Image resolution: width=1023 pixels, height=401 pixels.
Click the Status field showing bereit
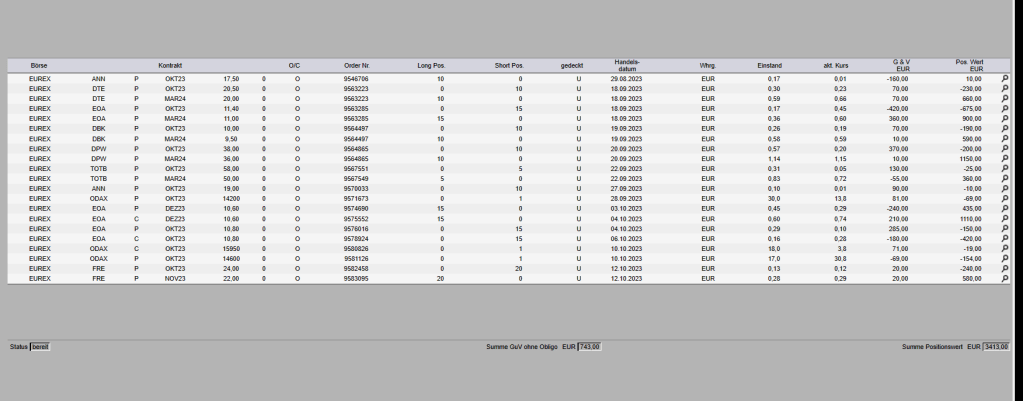(x=39, y=347)
